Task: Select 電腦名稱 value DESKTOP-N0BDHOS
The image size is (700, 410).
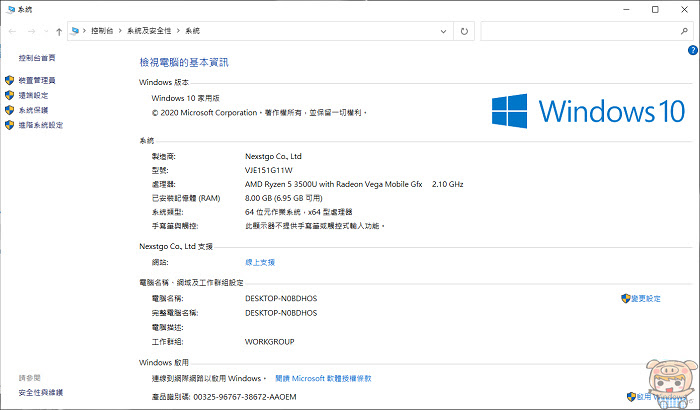Action: 281,298
